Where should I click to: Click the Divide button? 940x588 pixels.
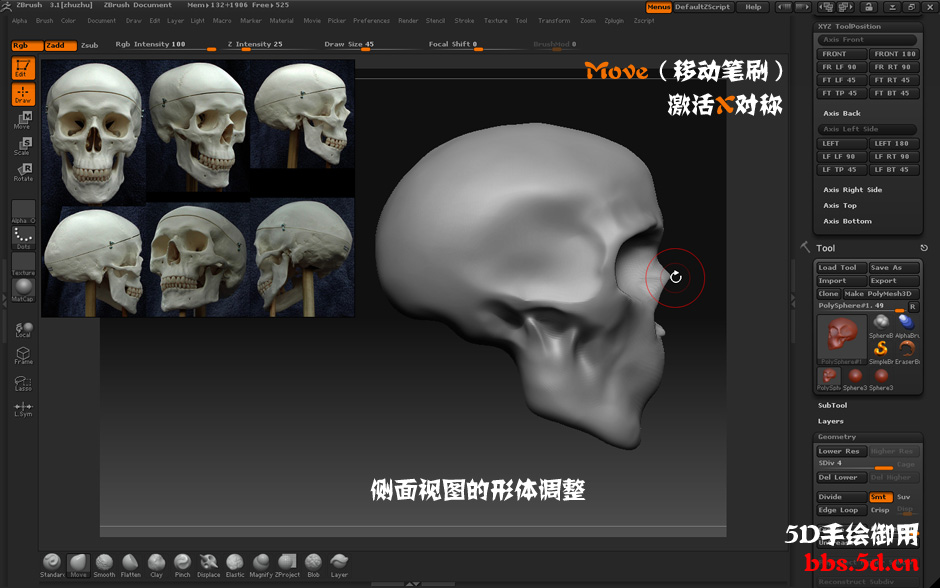click(x=842, y=497)
